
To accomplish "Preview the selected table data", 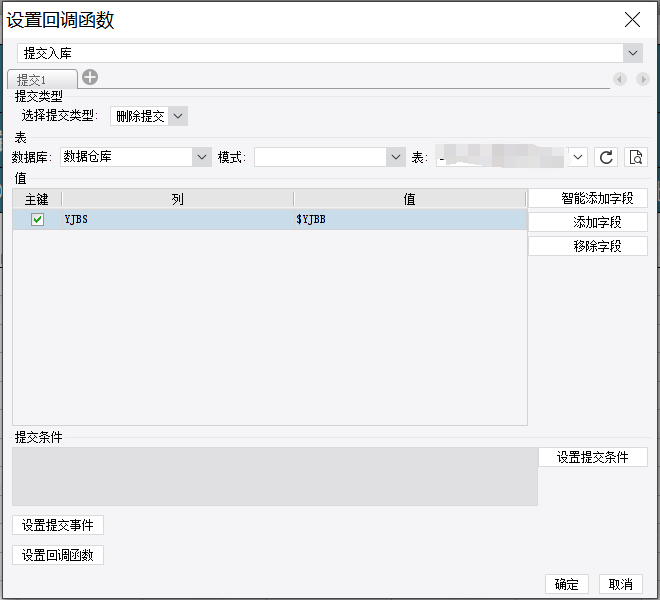I will 635,157.
